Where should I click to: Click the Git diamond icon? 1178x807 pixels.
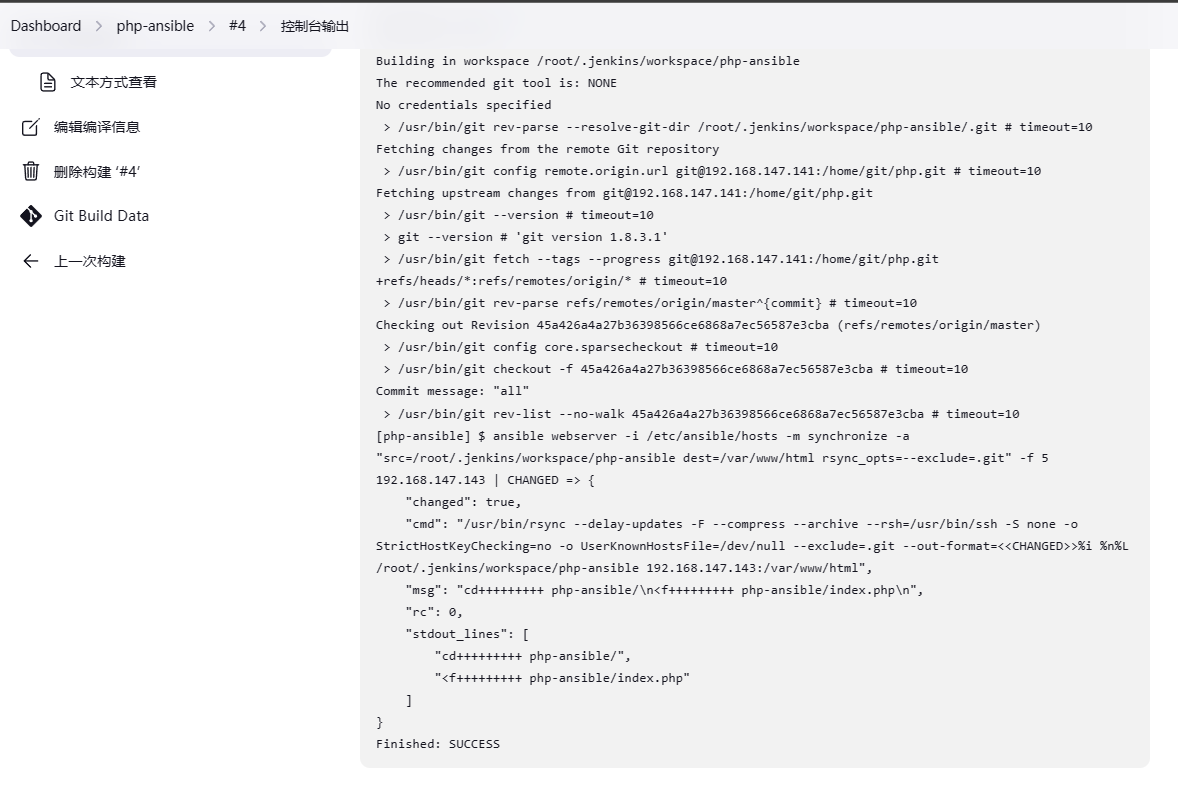30,216
